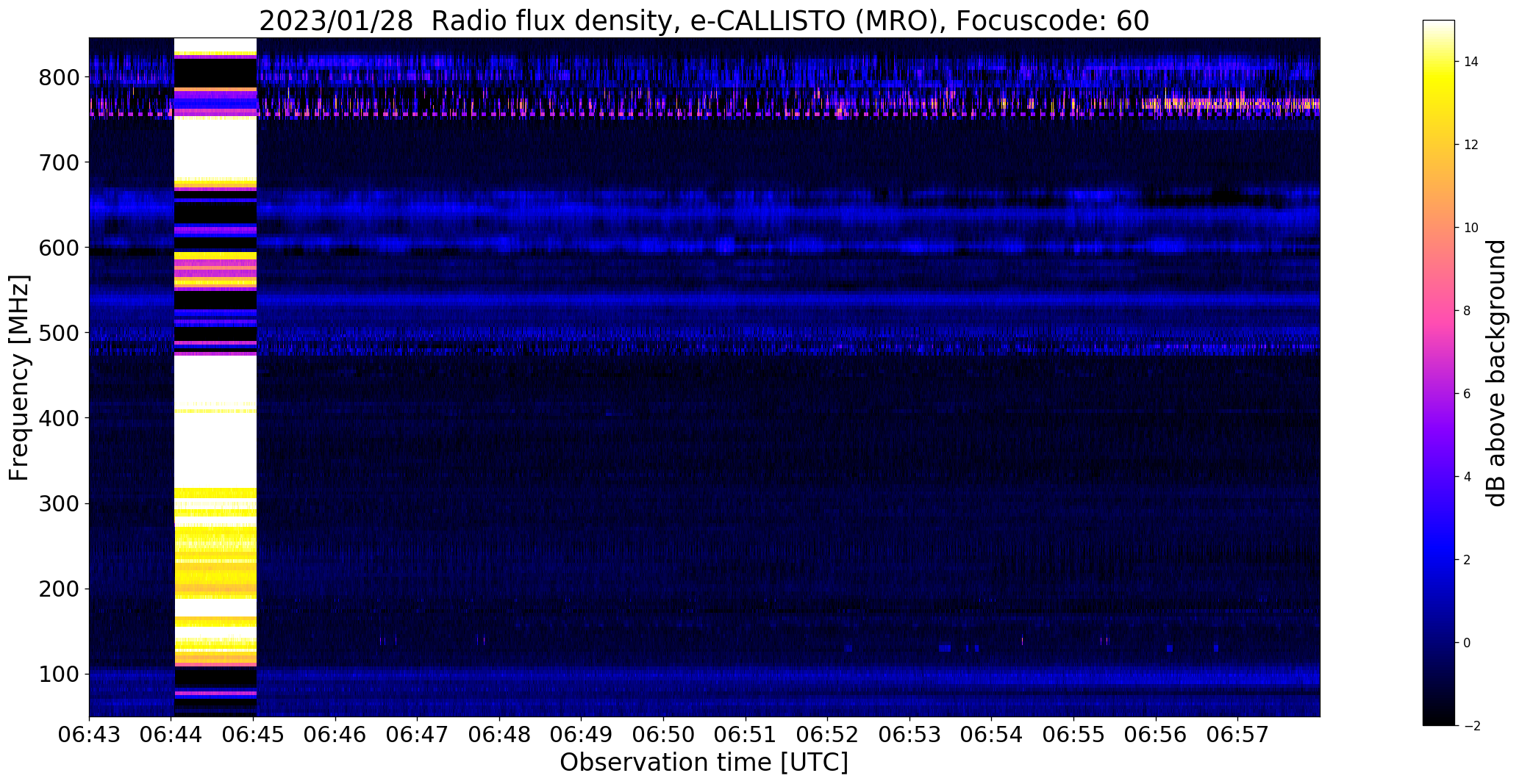Screen dimensions: 1519x784
Task: Click the 06:57 time tick label
Action: (x=1238, y=736)
